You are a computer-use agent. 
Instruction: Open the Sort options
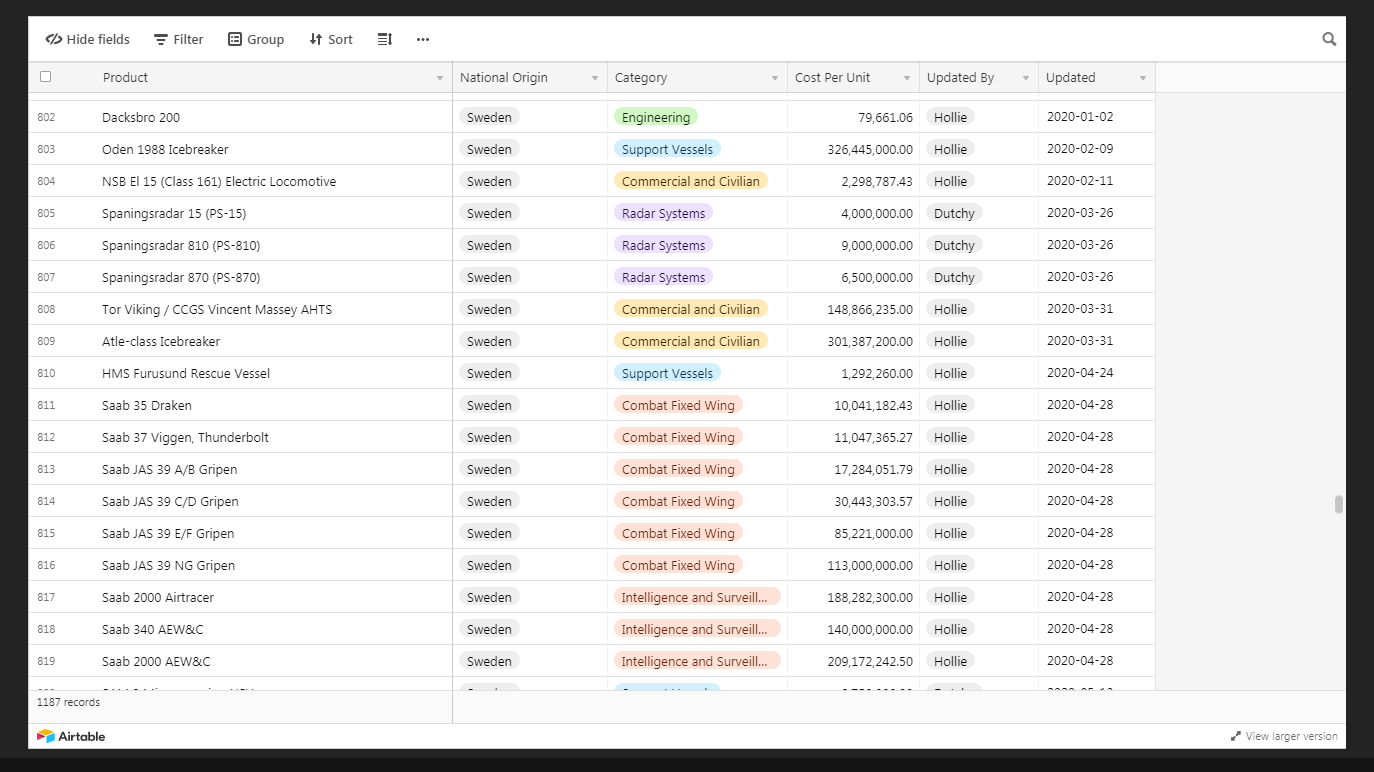[331, 39]
